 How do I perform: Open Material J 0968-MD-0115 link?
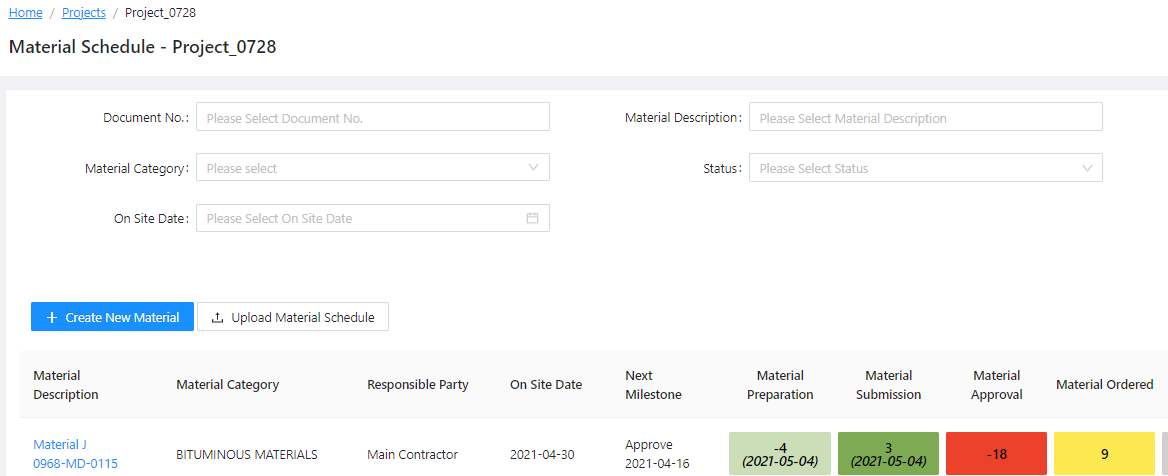pos(75,454)
